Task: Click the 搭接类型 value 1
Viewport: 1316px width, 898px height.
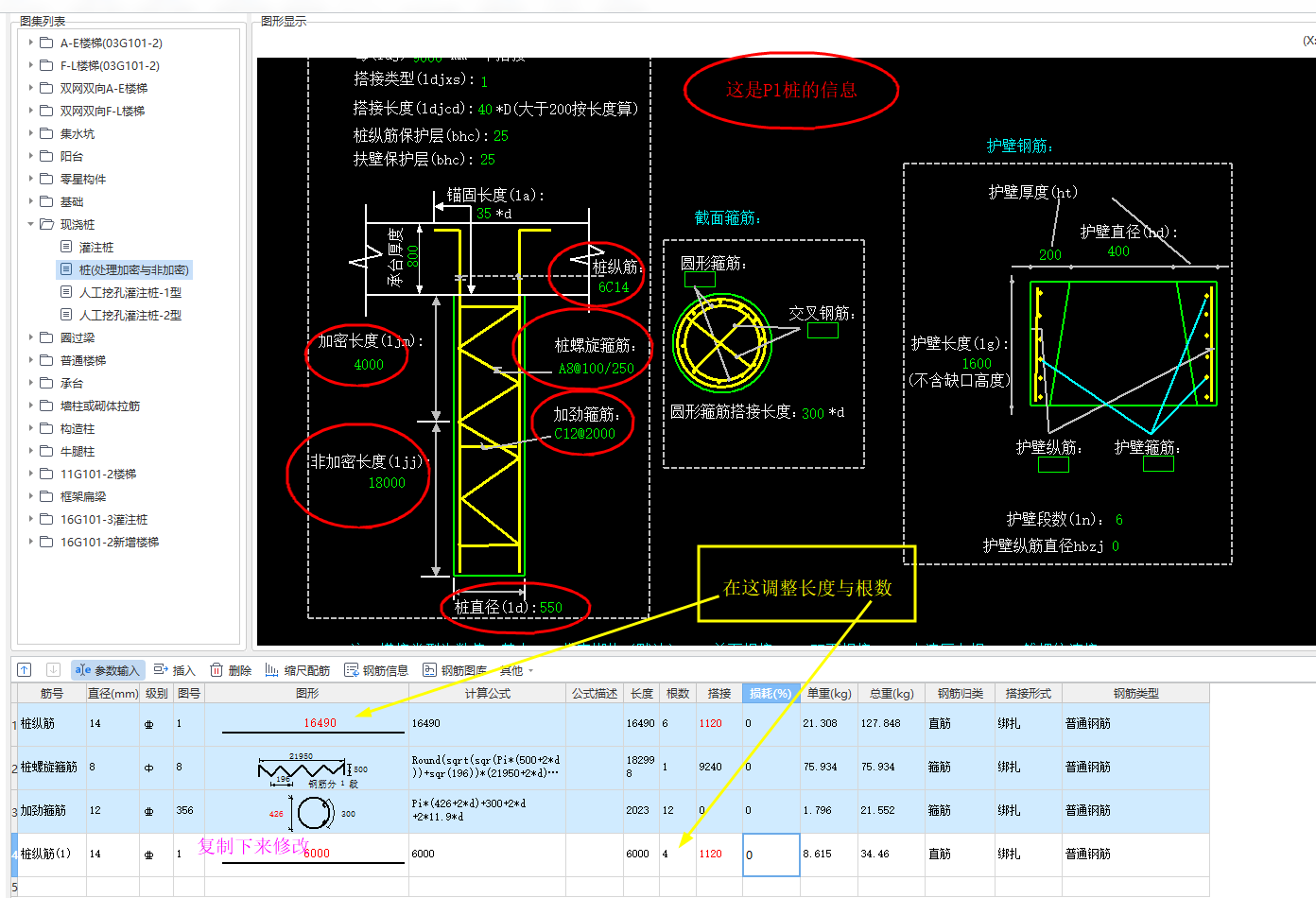Action: tap(484, 82)
